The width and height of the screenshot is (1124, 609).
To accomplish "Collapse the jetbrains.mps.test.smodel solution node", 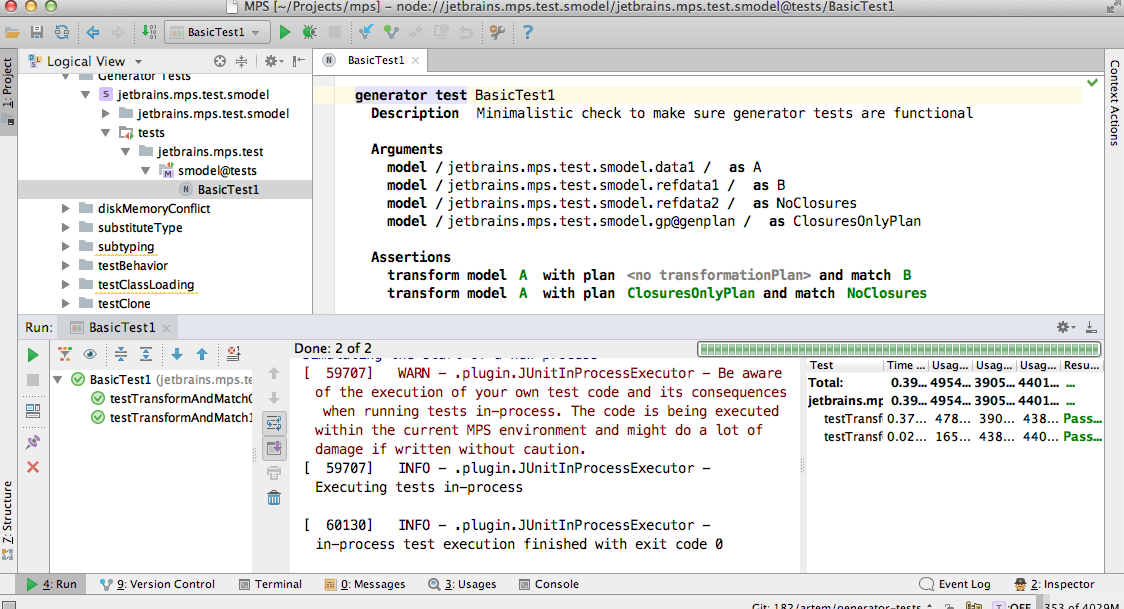I will tap(85, 95).
